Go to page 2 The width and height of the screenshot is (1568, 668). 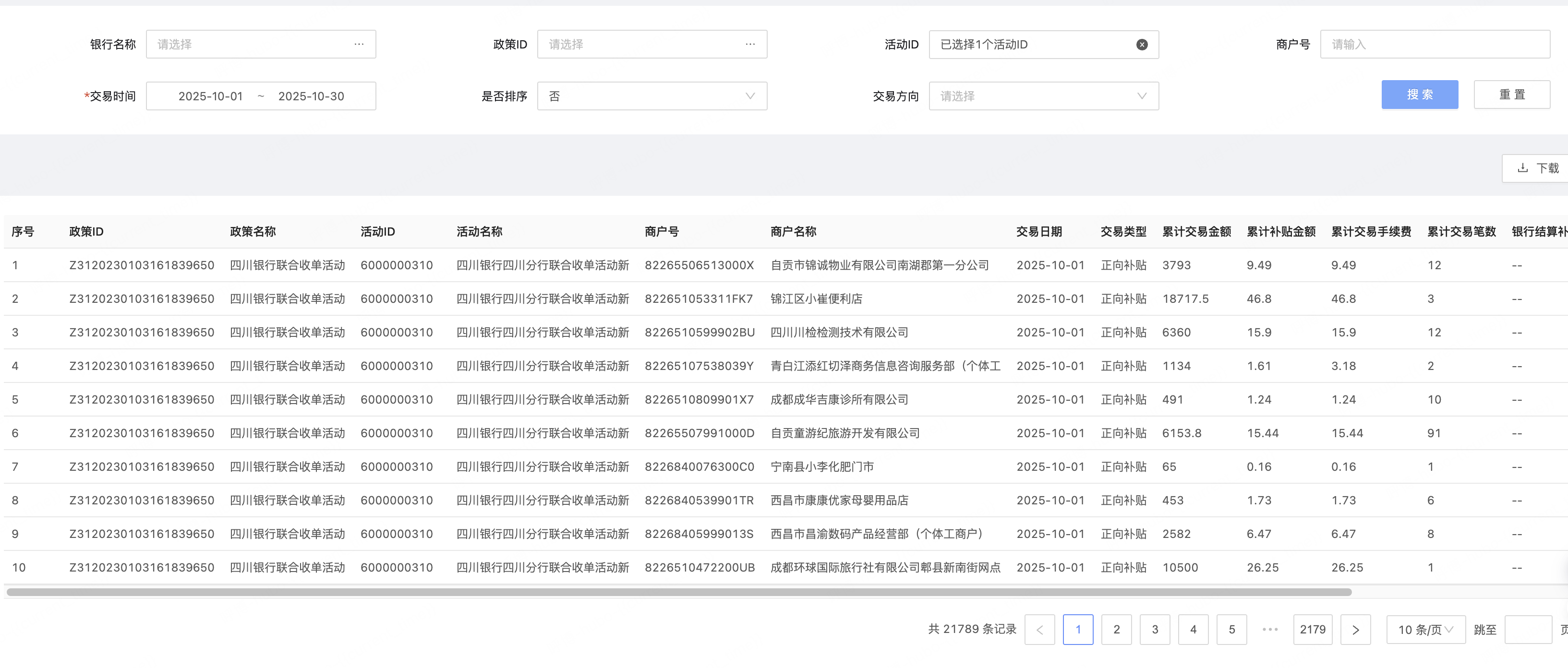coord(1116,630)
